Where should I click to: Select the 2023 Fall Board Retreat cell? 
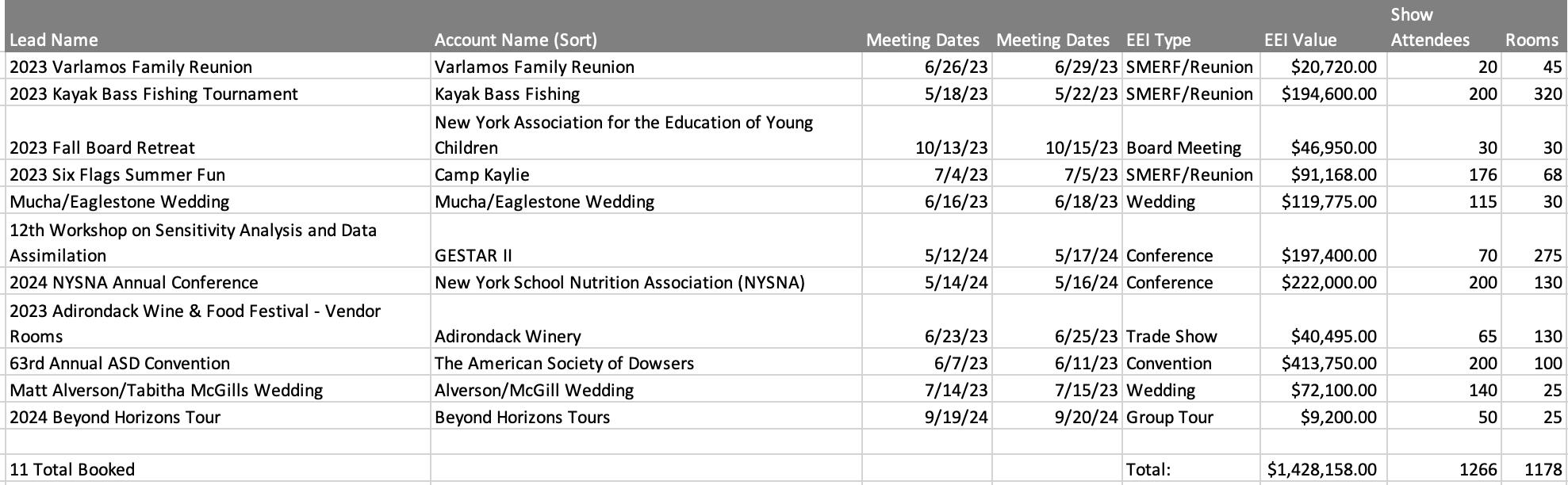coord(217,134)
